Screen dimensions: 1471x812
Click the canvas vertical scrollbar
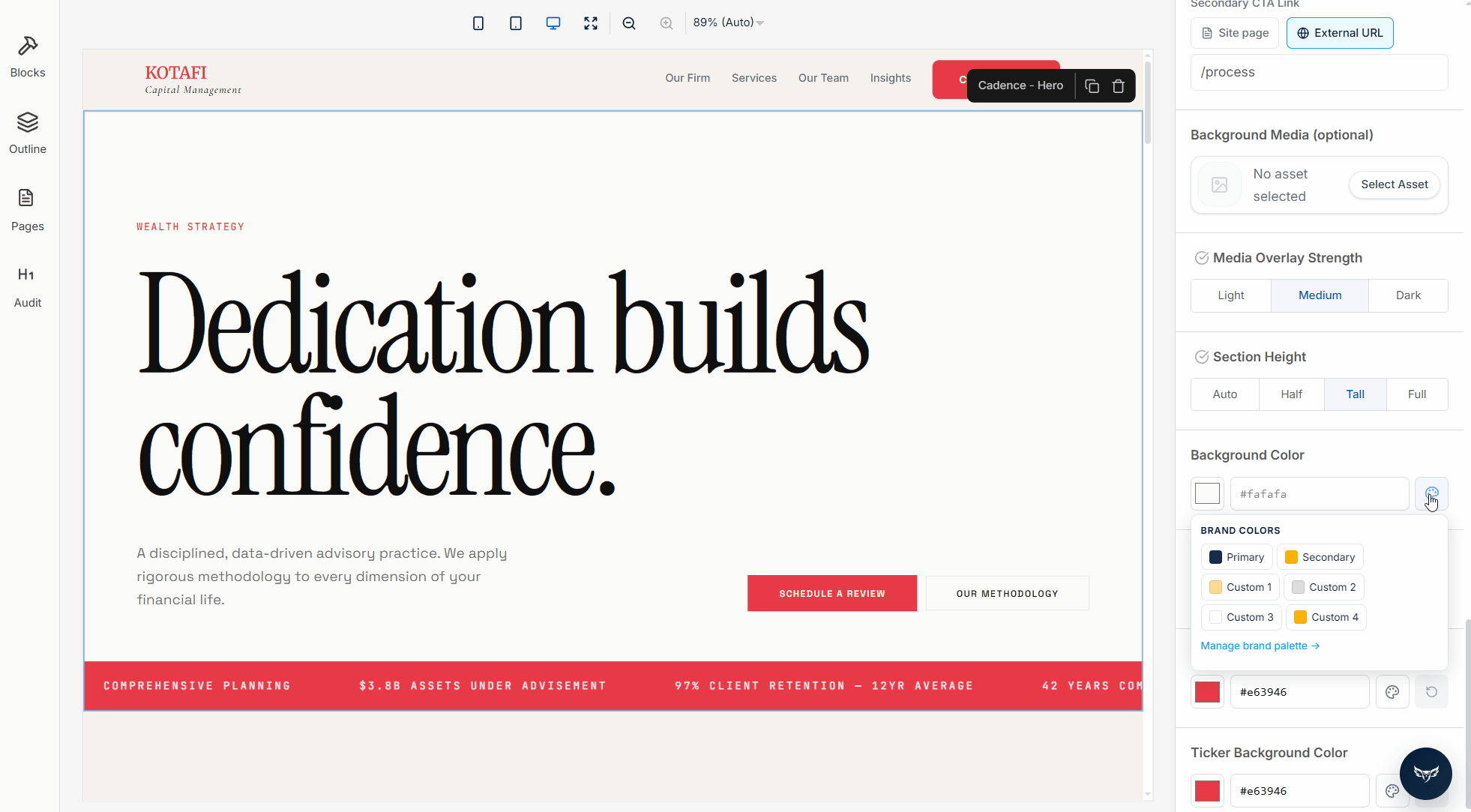1147,101
